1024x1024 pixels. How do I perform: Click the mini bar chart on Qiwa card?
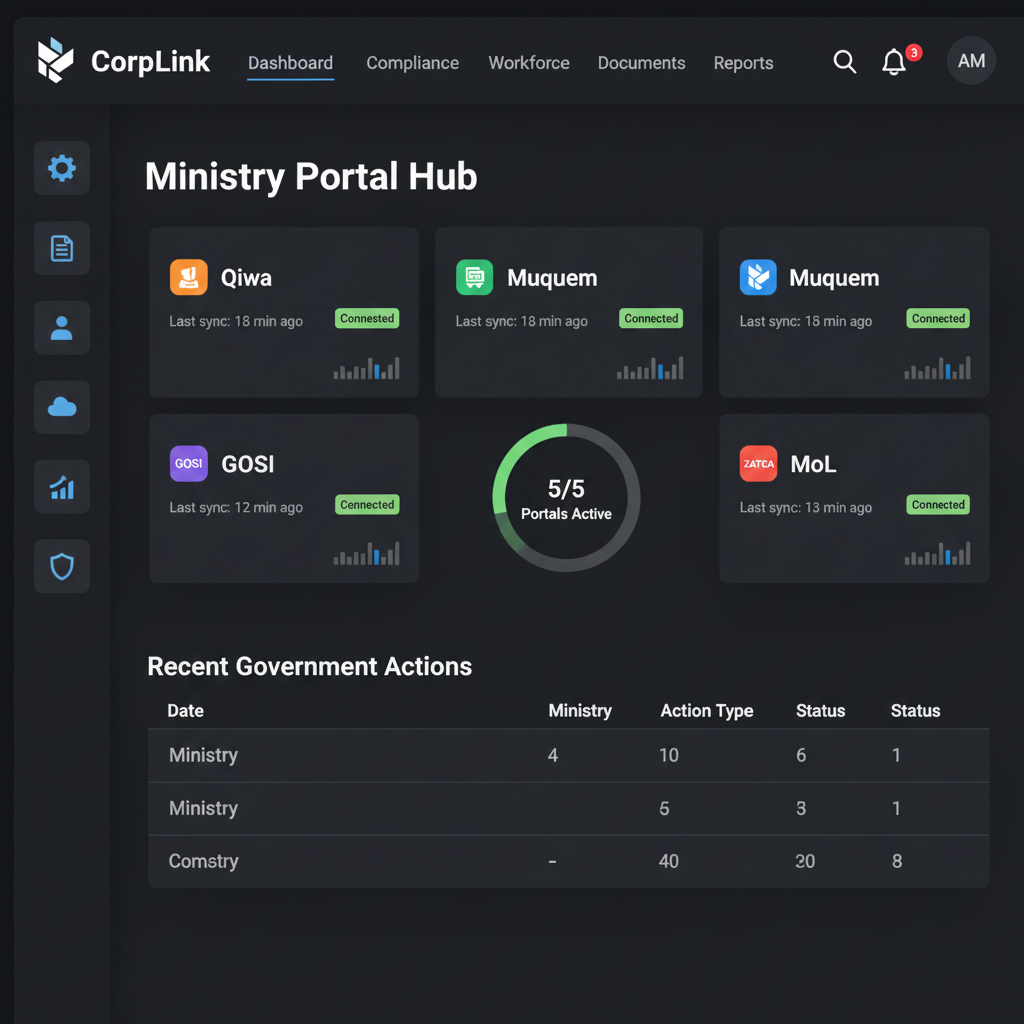[366, 368]
